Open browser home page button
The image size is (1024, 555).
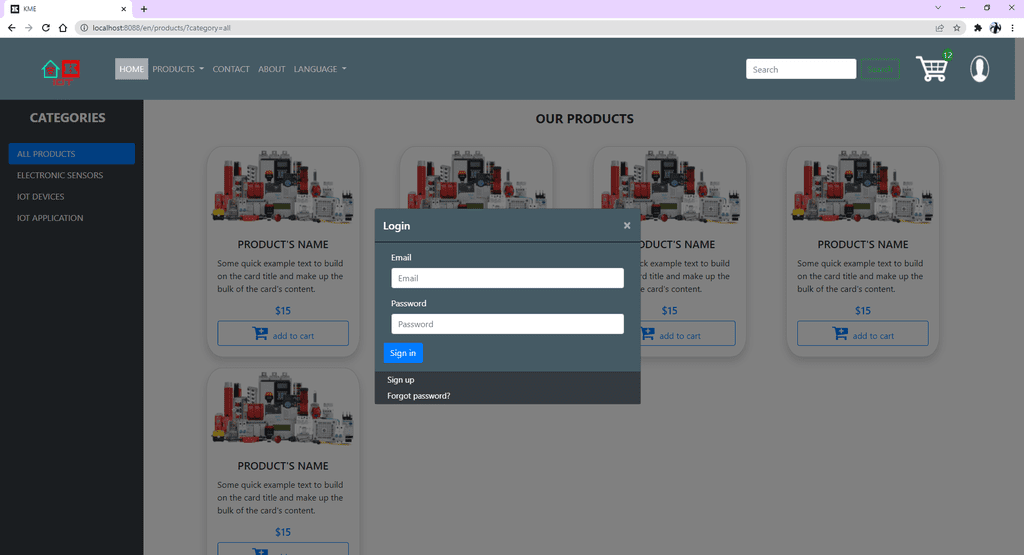[63, 27]
